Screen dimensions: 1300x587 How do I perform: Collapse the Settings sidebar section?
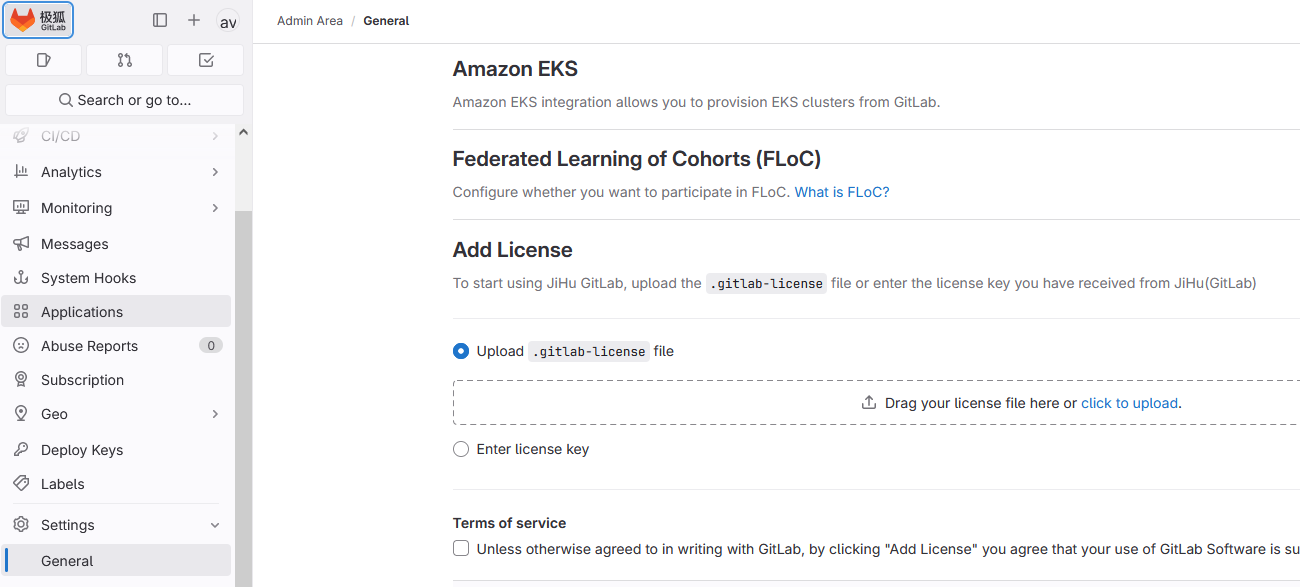click(x=68, y=524)
